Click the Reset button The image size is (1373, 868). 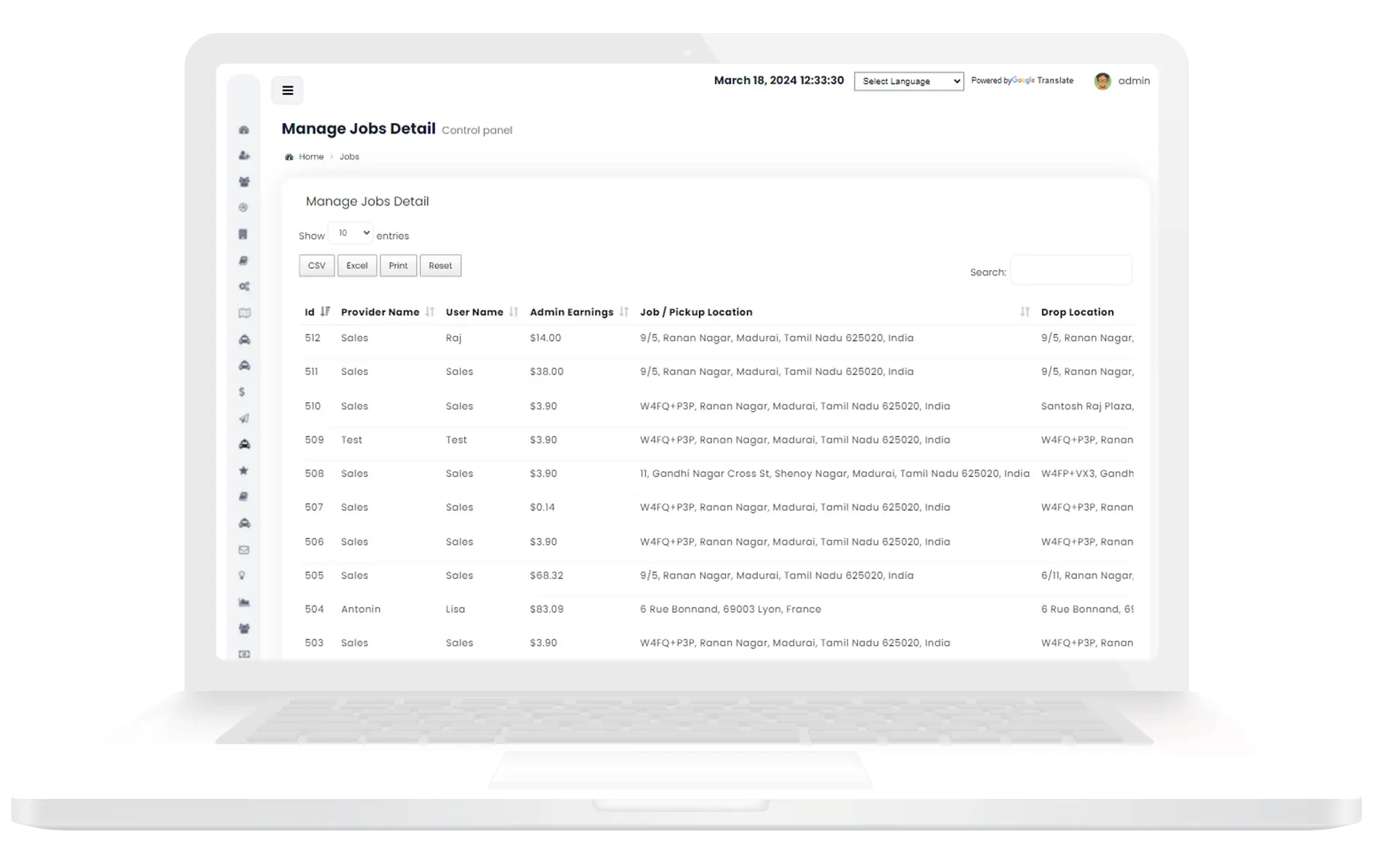pyautogui.click(x=440, y=266)
